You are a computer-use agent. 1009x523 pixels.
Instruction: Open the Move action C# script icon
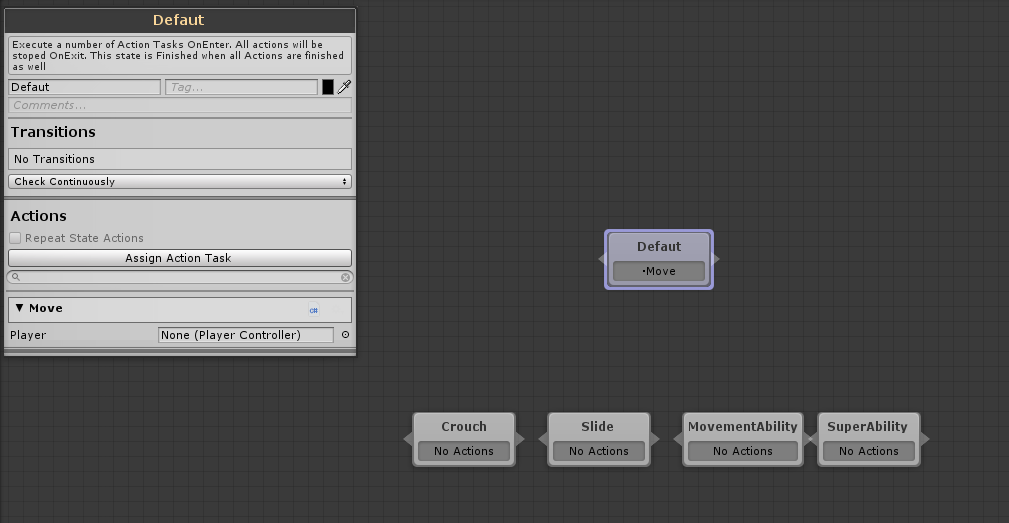point(313,310)
